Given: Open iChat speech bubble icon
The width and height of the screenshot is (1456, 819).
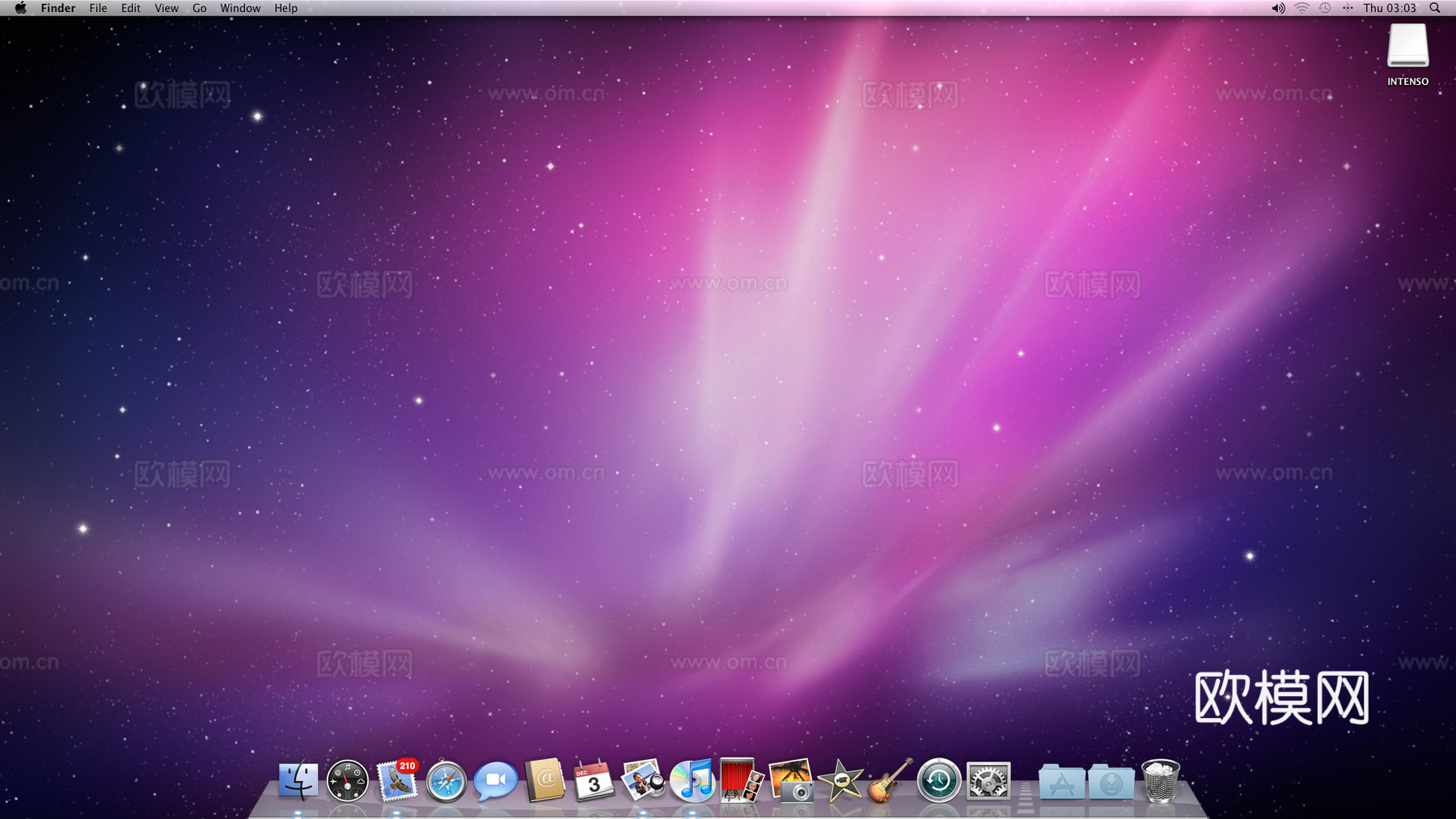Looking at the screenshot, I should (495, 781).
